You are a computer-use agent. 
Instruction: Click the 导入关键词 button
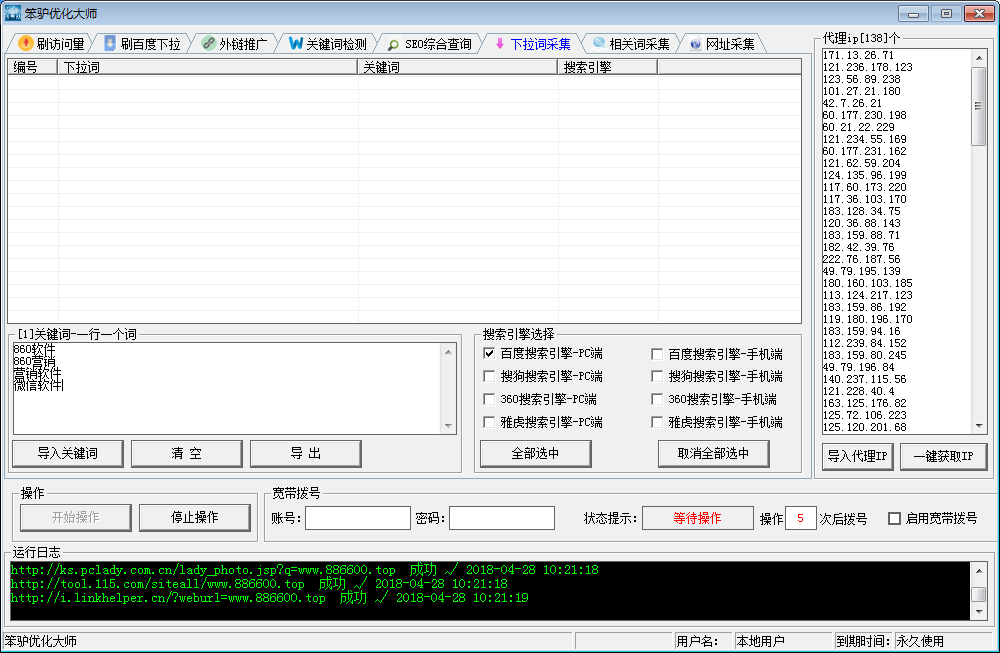pos(68,453)
